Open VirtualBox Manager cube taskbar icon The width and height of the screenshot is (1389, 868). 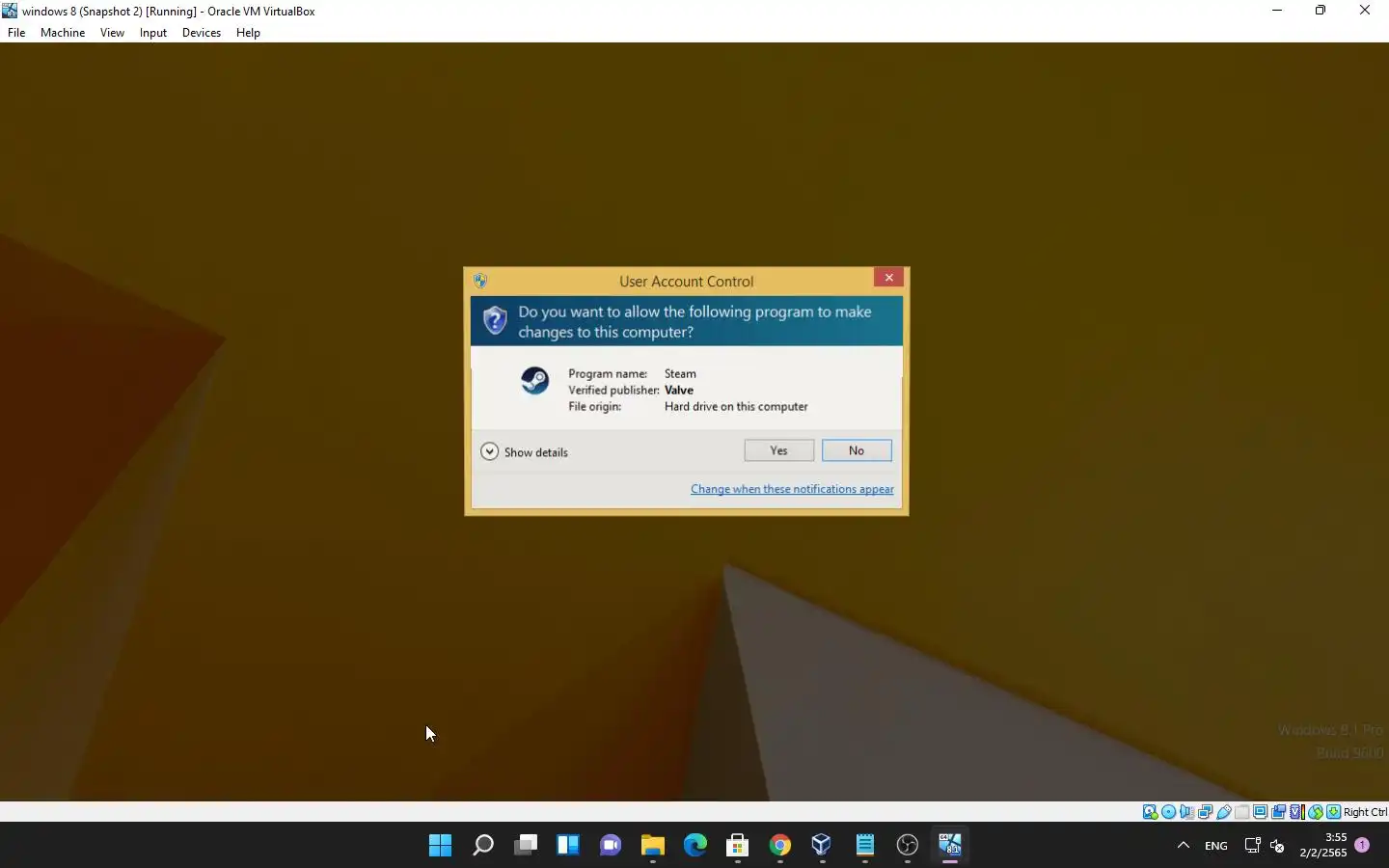[x=822, y=846]
